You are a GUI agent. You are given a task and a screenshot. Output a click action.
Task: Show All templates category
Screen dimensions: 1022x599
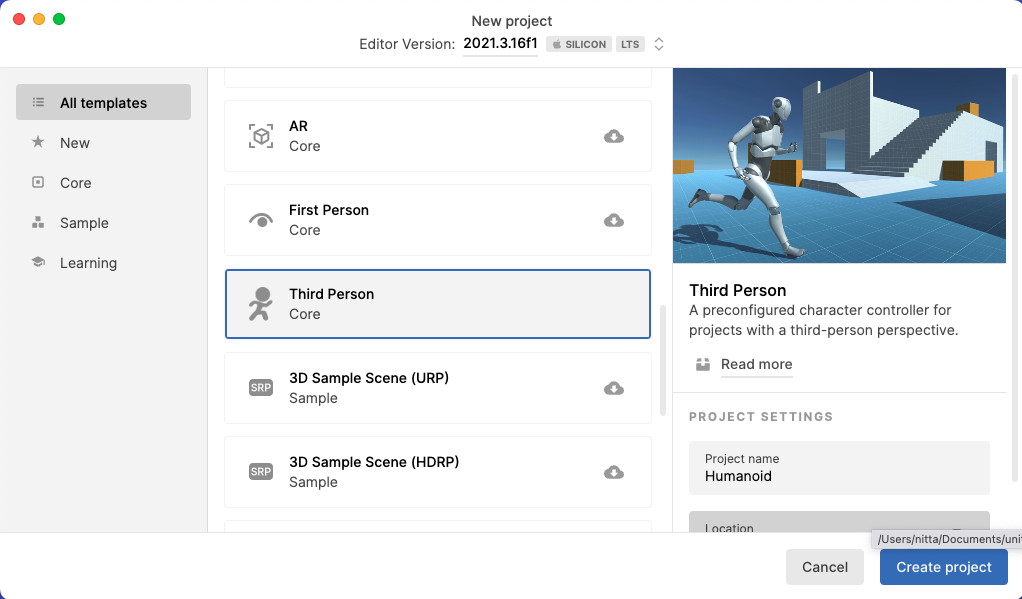(x=103, y=103)
